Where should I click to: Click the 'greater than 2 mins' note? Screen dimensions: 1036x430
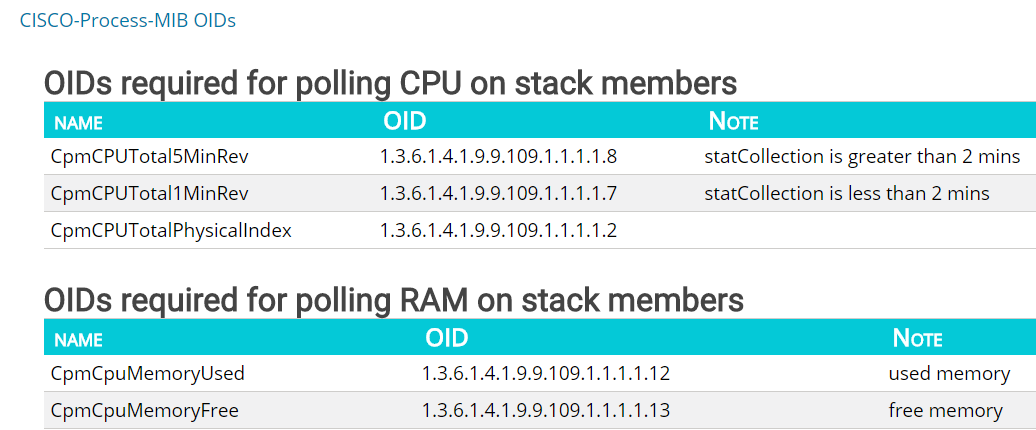point(862,157)
